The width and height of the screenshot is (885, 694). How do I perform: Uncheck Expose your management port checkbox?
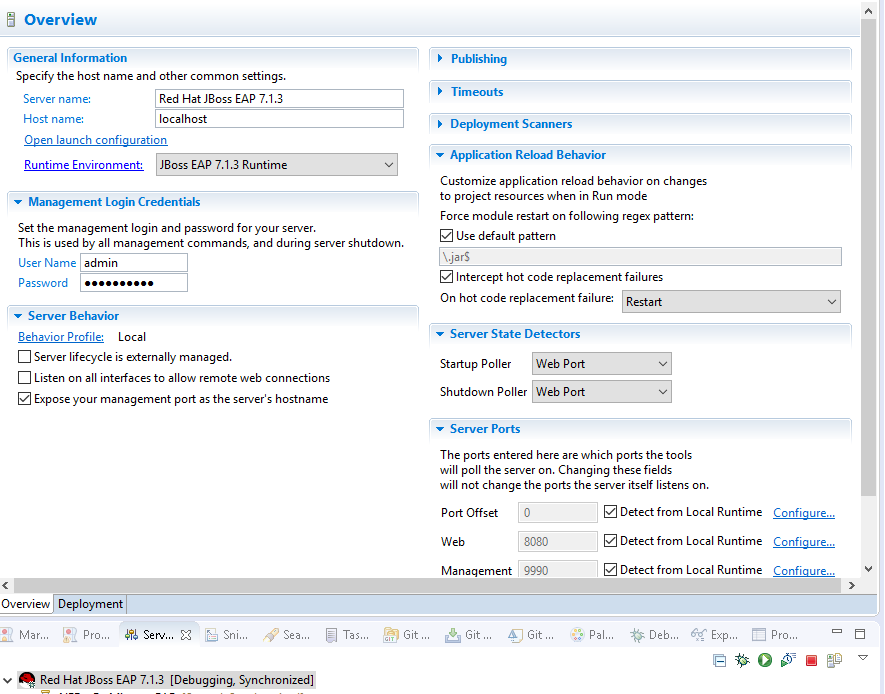pyautogui.click(x=24, y=398)
